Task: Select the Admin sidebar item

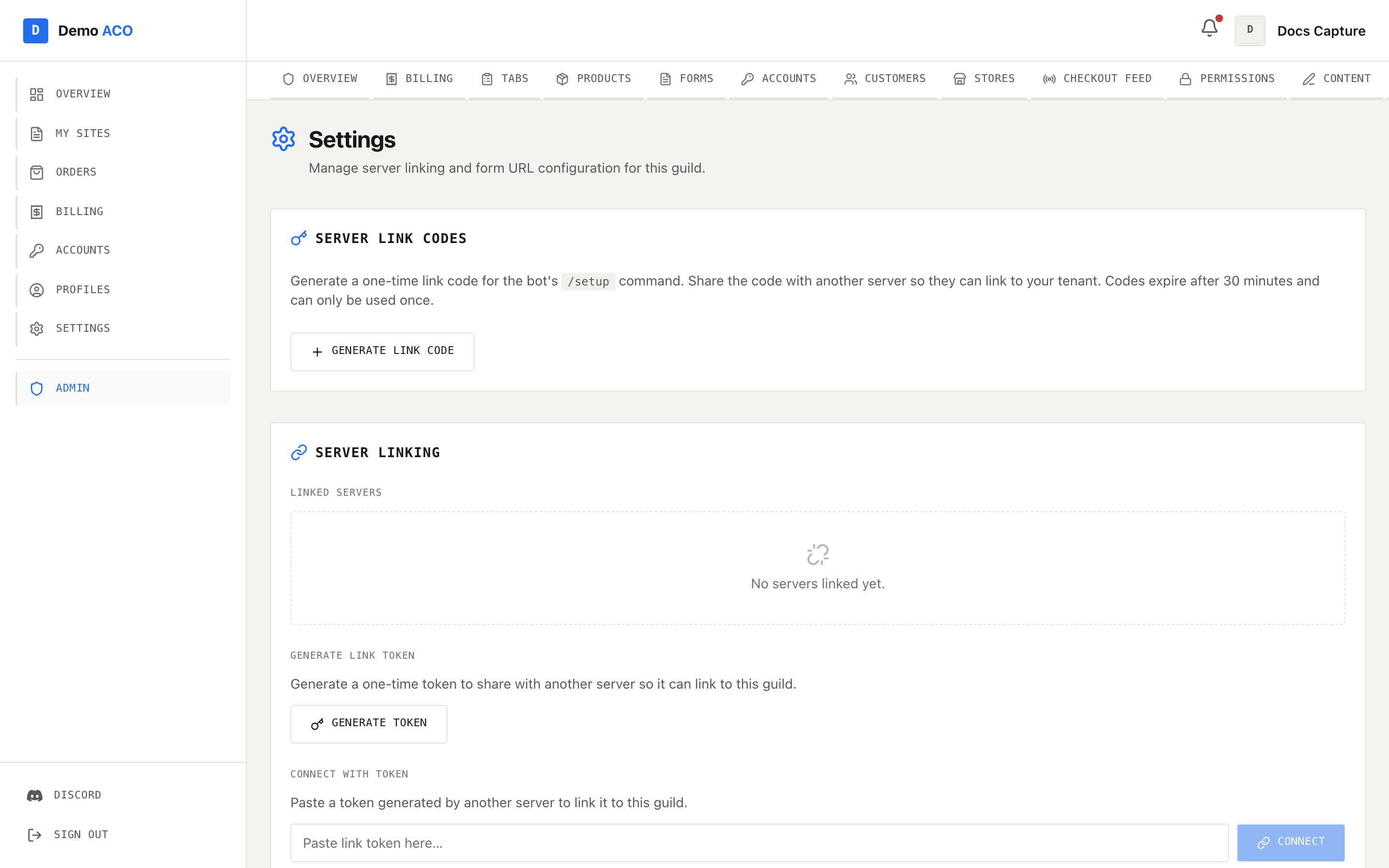Action: (x=123, y=388)
